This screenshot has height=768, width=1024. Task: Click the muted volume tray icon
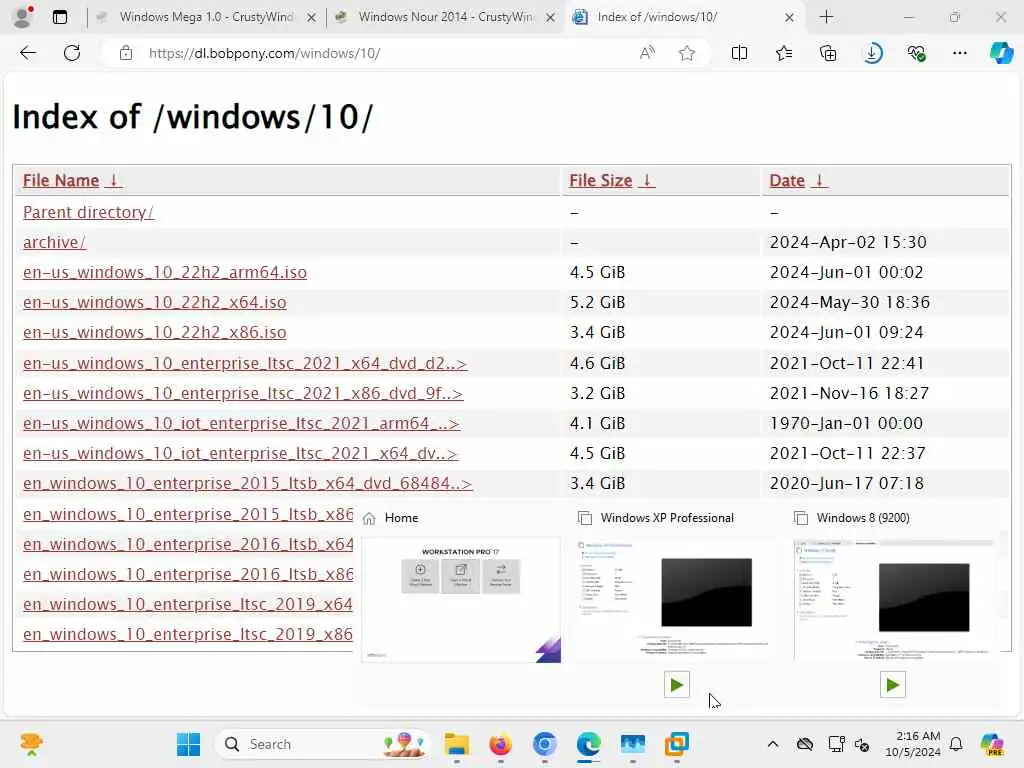point(862,744)
